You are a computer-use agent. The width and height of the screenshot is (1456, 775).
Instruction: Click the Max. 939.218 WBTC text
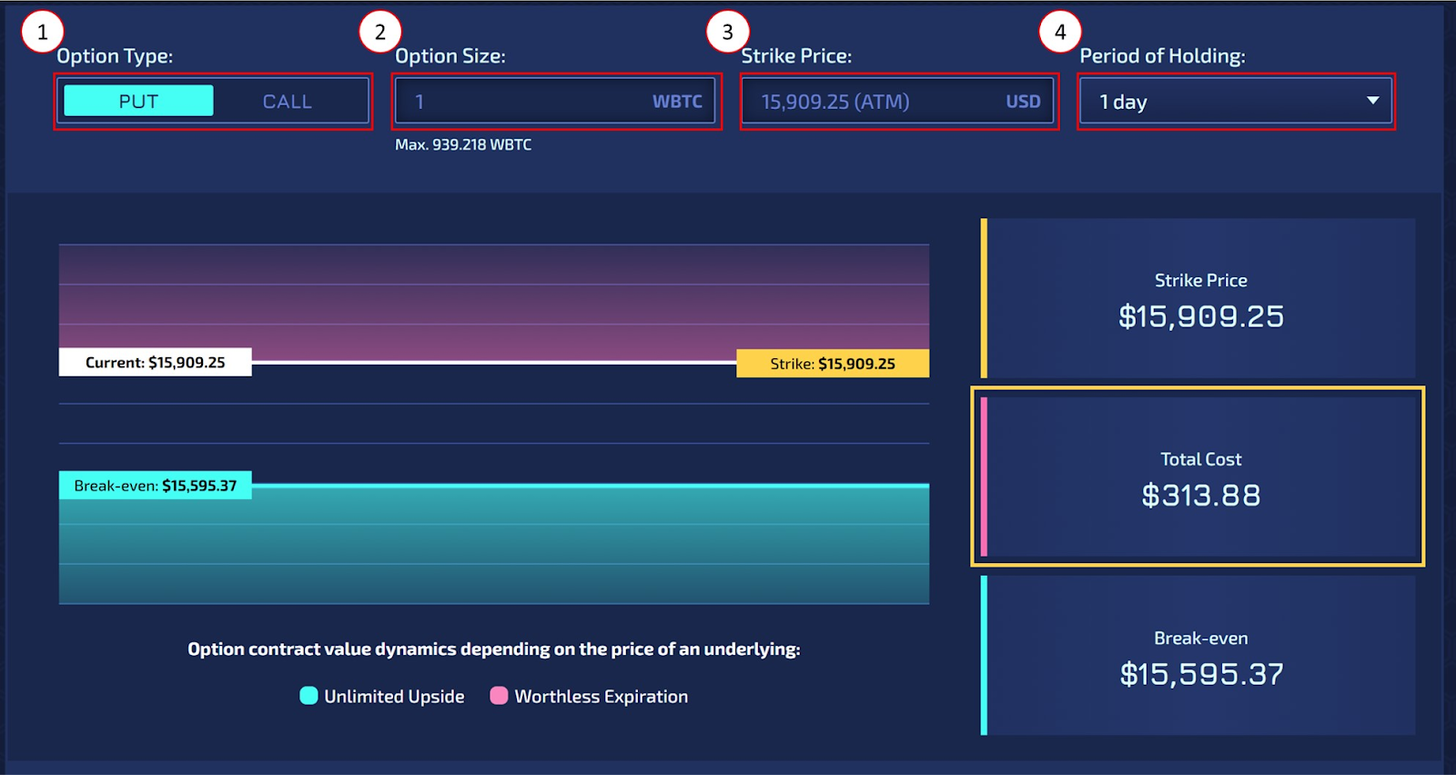click(463, 145)
